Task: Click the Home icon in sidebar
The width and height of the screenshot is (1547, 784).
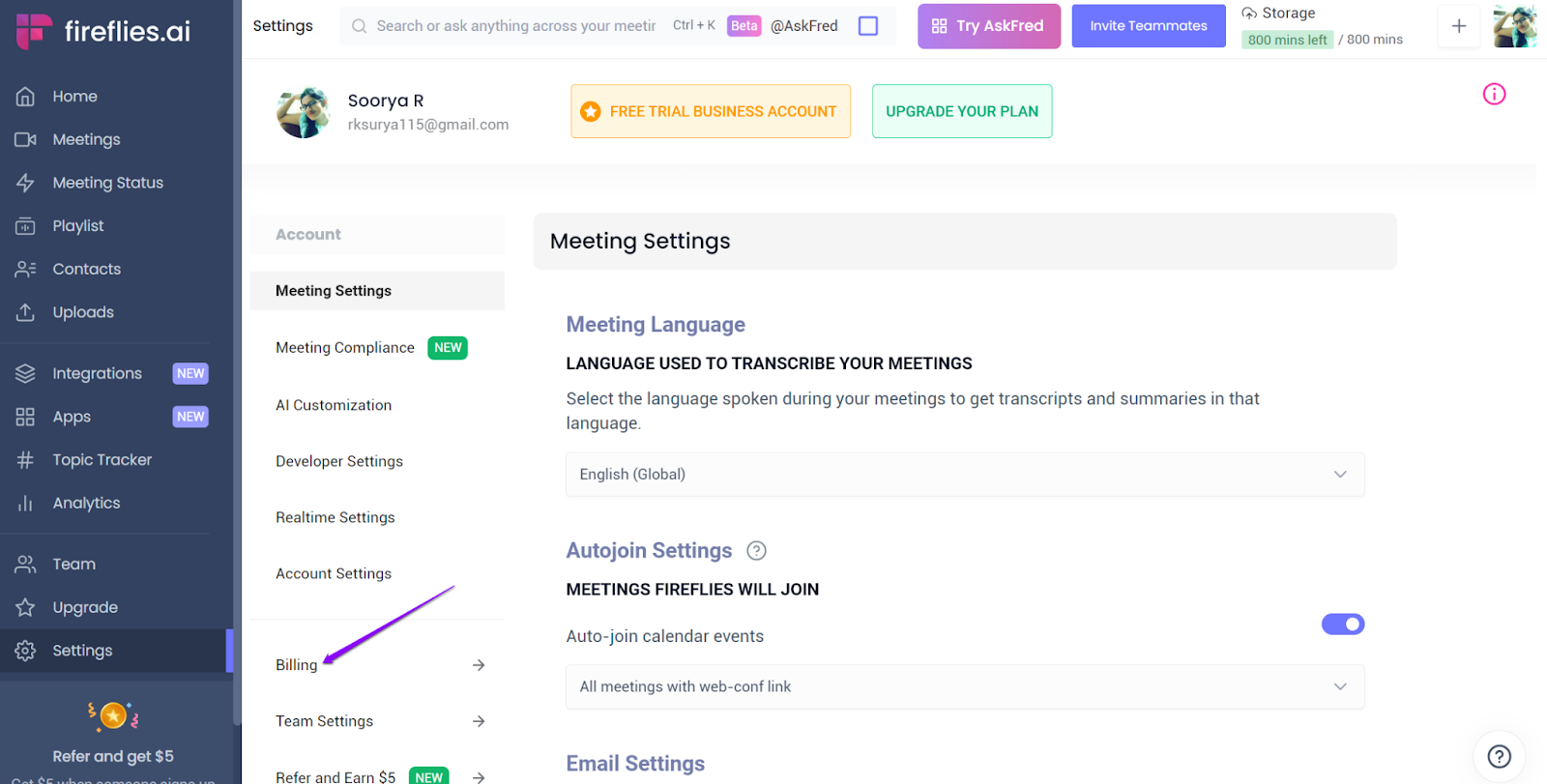Action: point(26,97)
